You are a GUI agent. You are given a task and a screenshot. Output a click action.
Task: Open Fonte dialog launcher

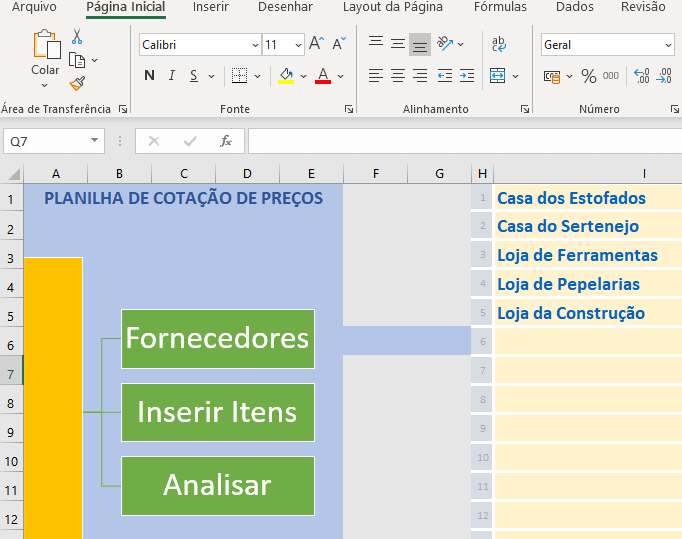[x=349, y=109]
